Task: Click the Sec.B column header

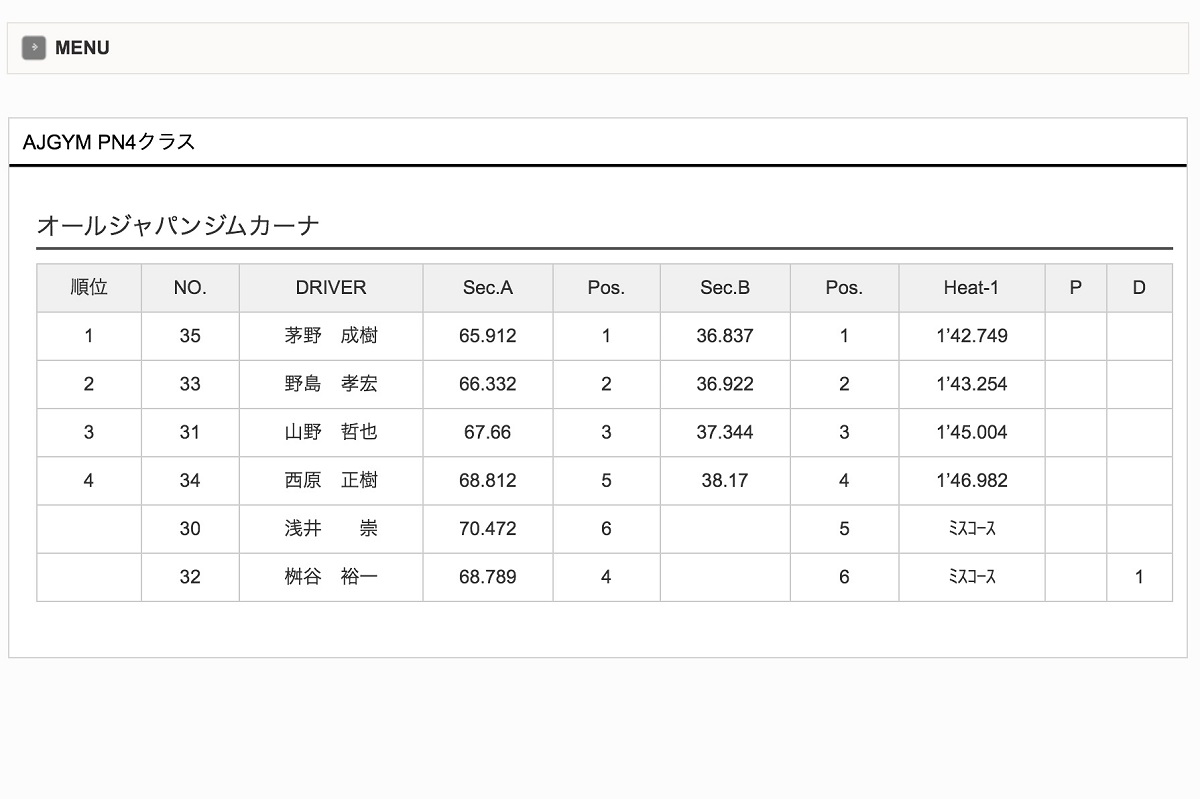Action: pyautogui.click(x=725, y=288)
